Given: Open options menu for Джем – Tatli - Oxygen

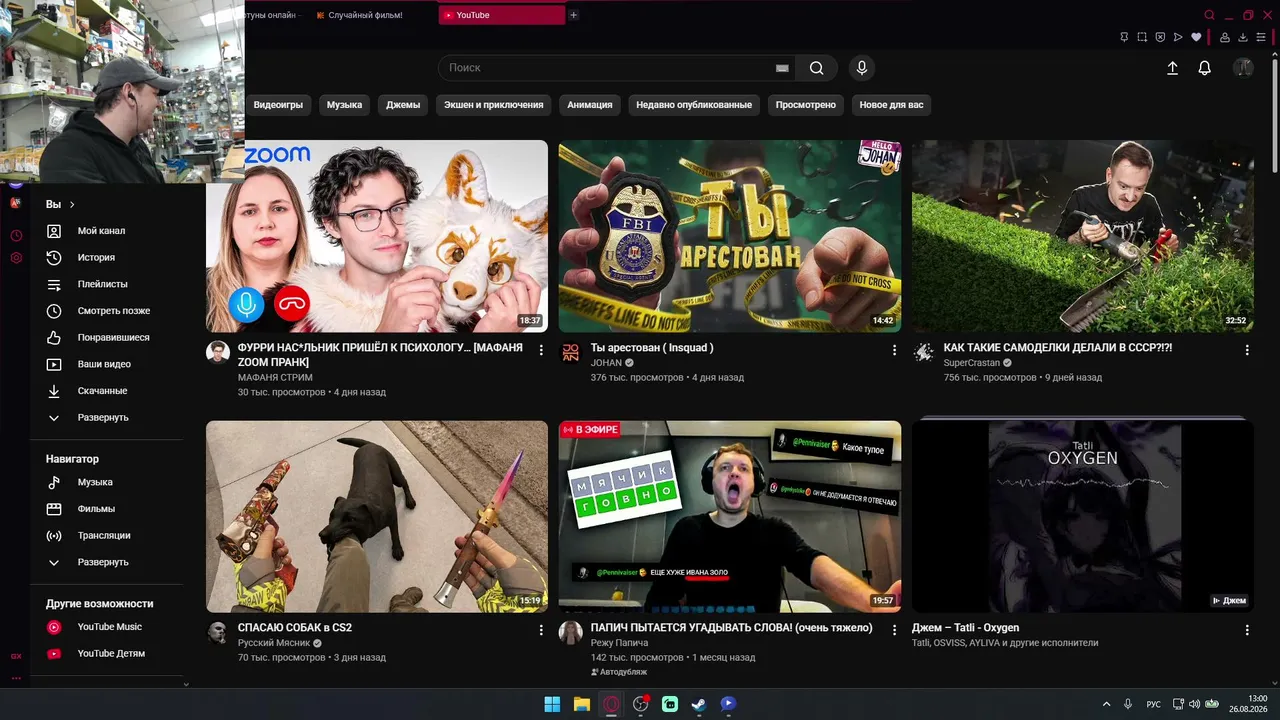Looking at the screenshot, I should point(1247,630).
